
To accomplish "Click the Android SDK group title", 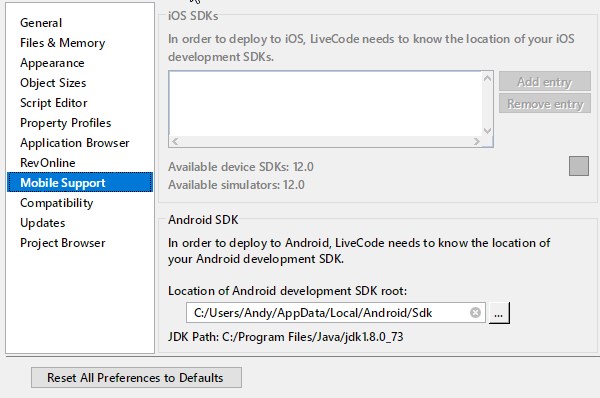I will pyautogui.click(x=203, y=220).
